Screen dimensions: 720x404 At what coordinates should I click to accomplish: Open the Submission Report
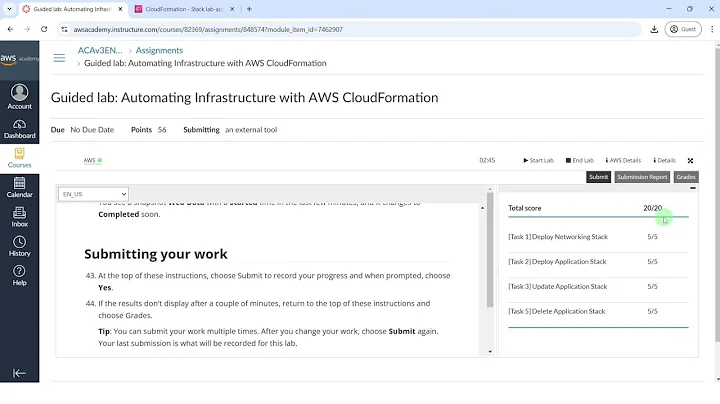coord(642,177)
